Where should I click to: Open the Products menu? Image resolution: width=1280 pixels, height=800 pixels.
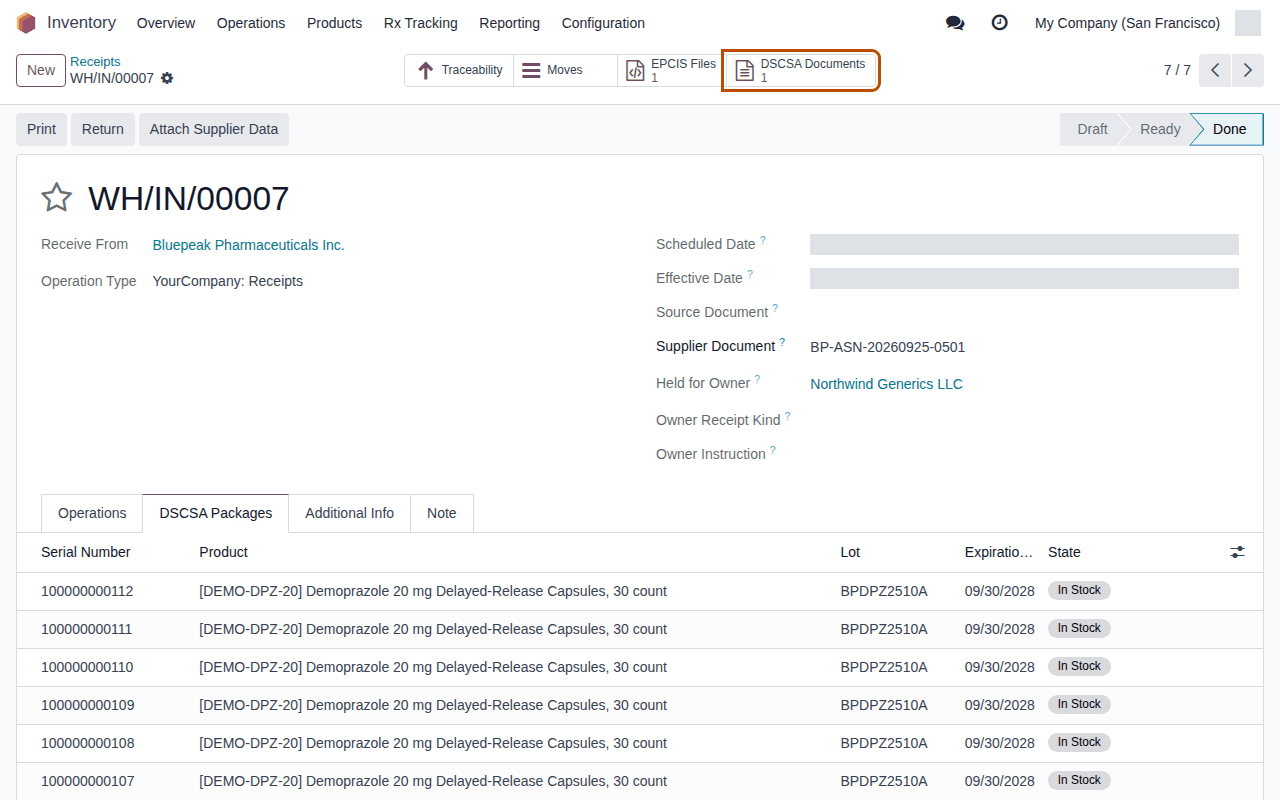[x=334, y=23]
